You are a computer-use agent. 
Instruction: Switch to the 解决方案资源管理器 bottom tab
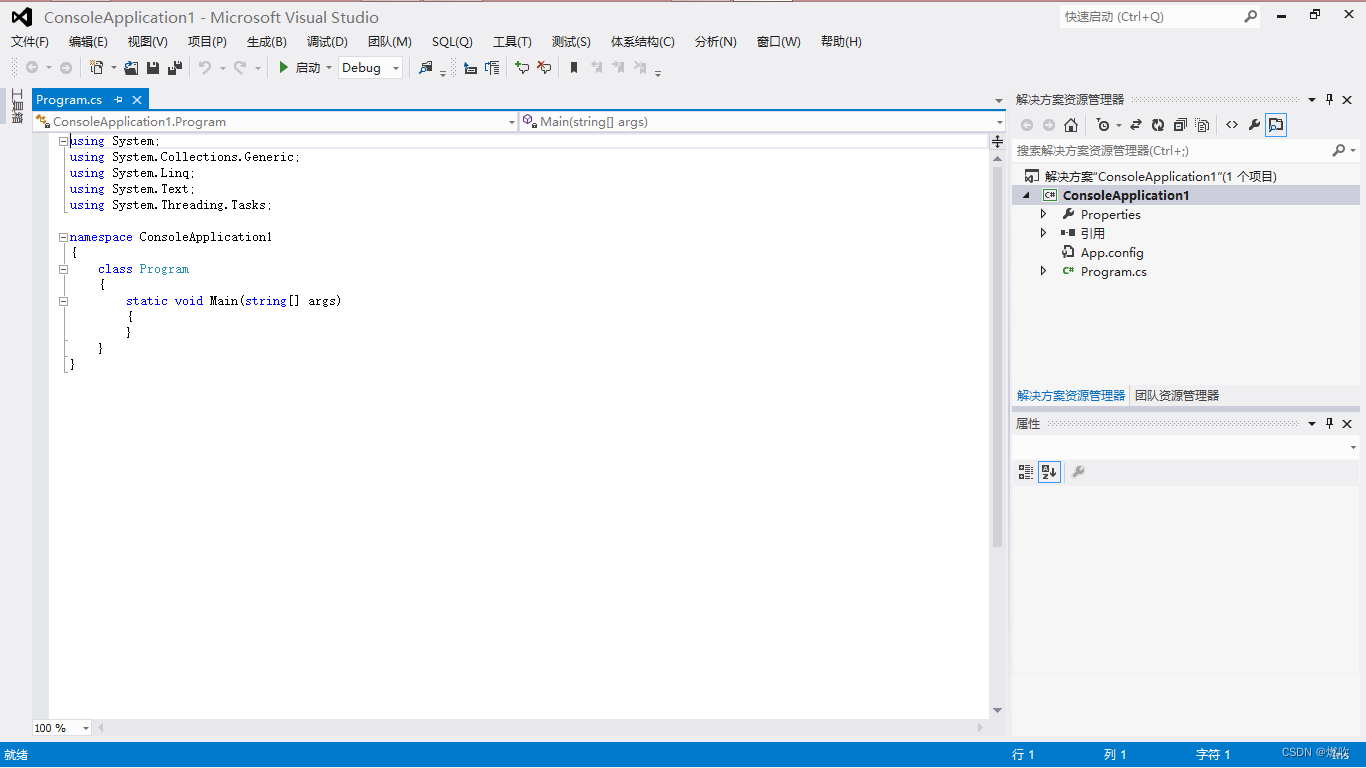[1071, 396]
